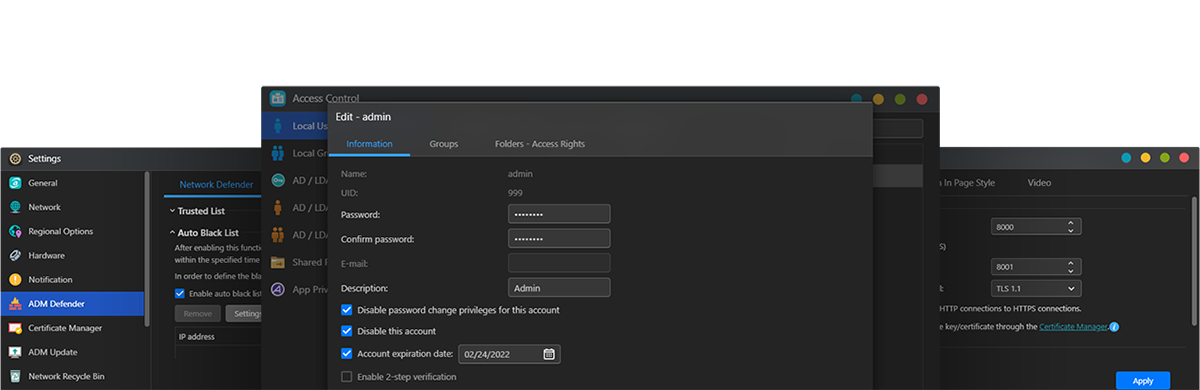The image size is (1200, 390).
Task: Click the Description input field
Action: [559, 288]
